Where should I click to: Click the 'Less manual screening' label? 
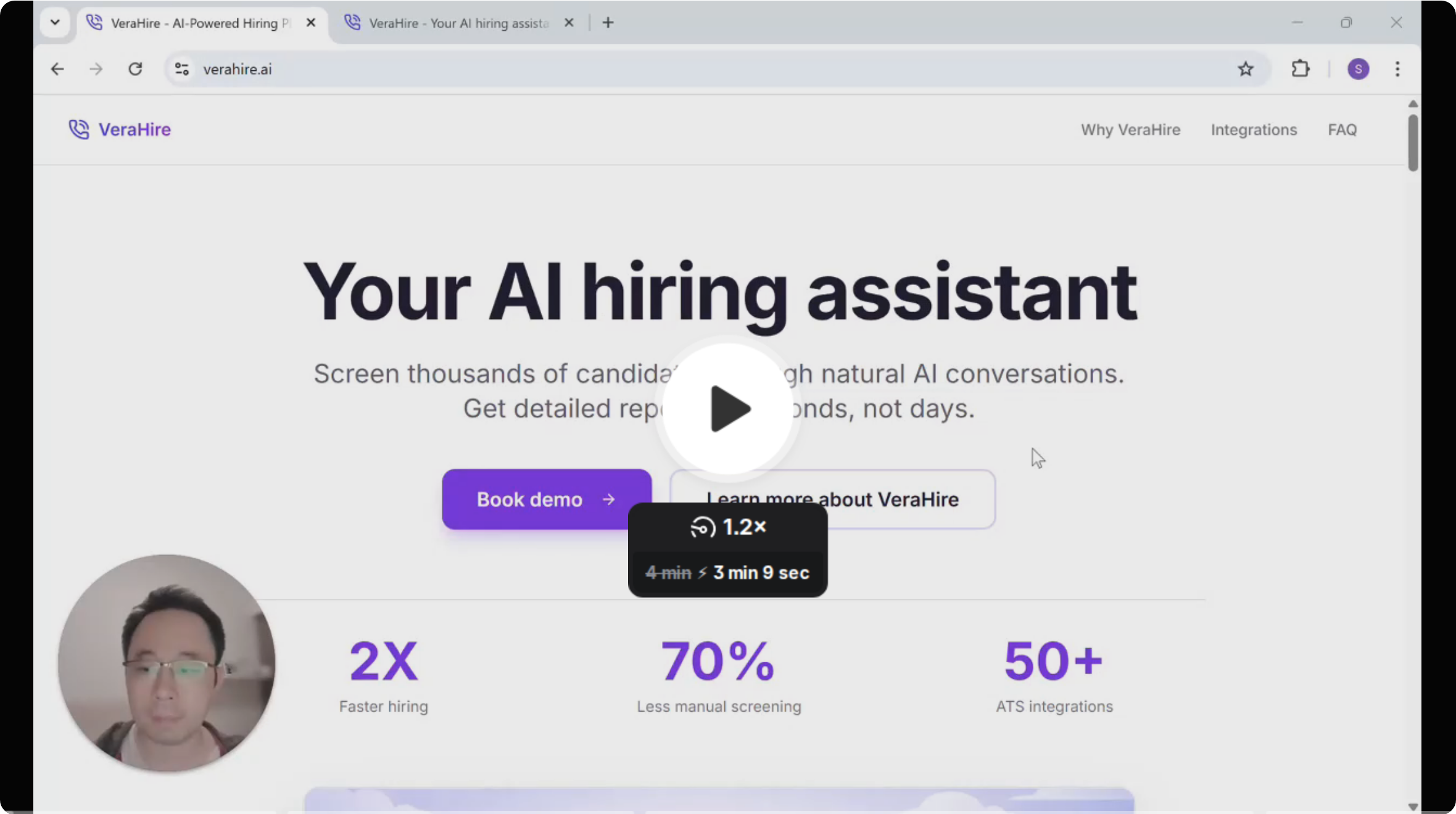click(x=719, y=707)
